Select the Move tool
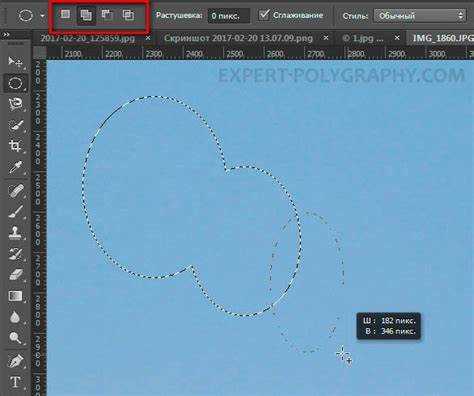 15,61
